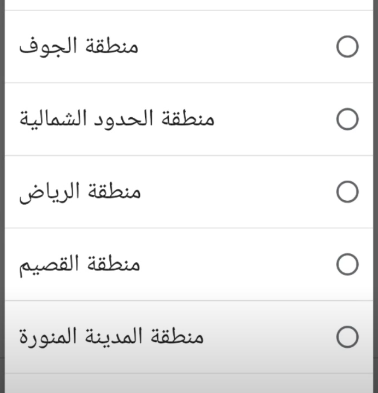This screenshot has width=378, height=393.
Task: Select the منطقة الرياض radio button
Action: (x=347, y=192)
